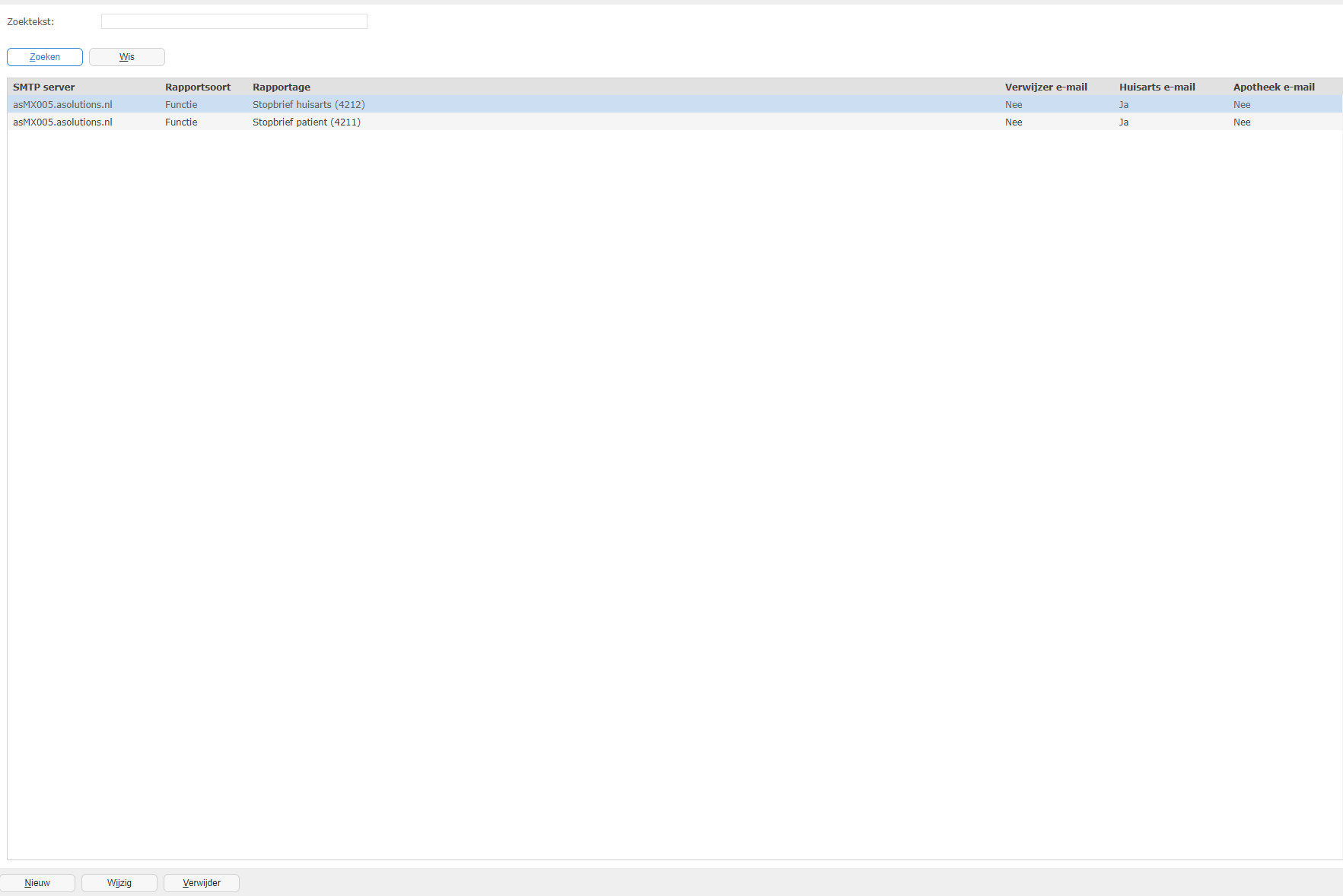Screen dimensions: 1343x896
Task: Click into the Zoektekst search field
Action: click(234, 21)
